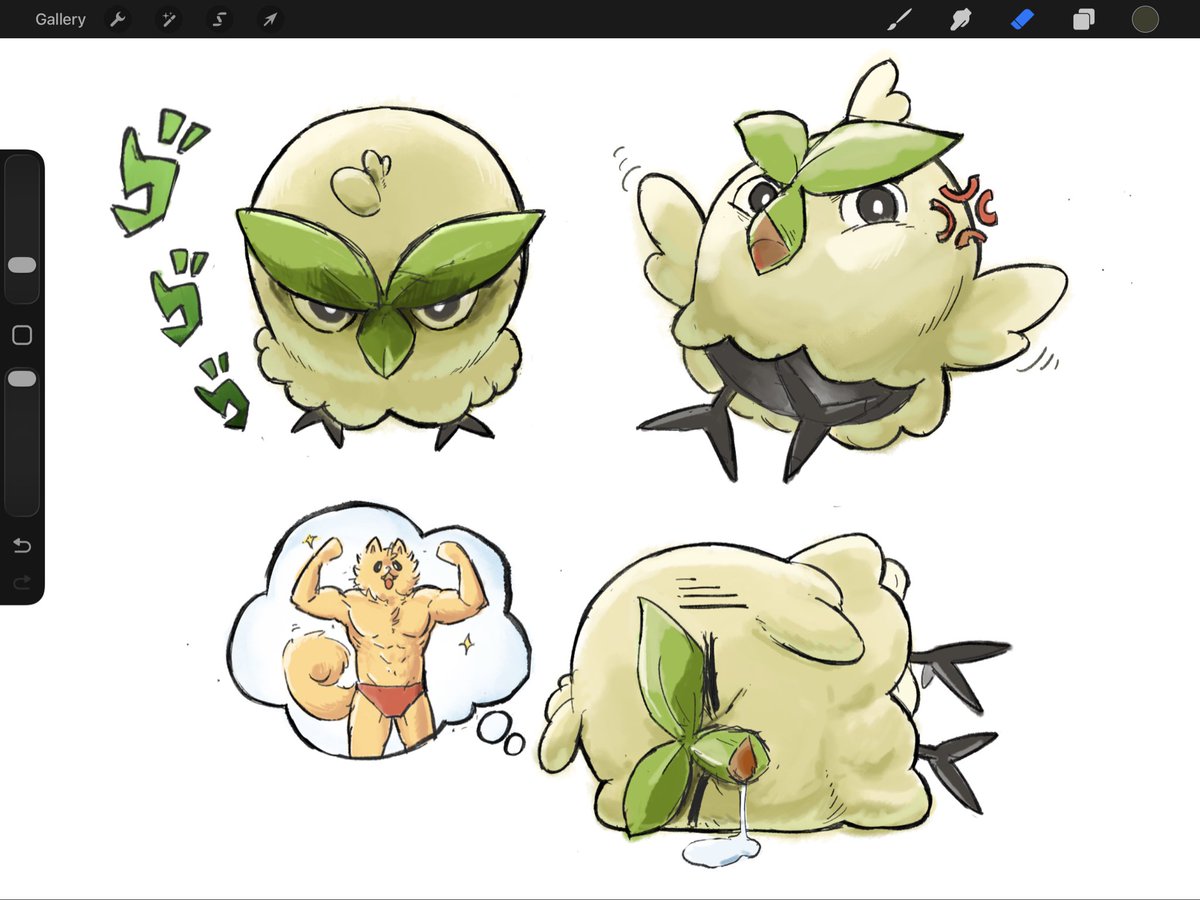
Task: Open the Layers panel
Action: tap(1084, 19)
